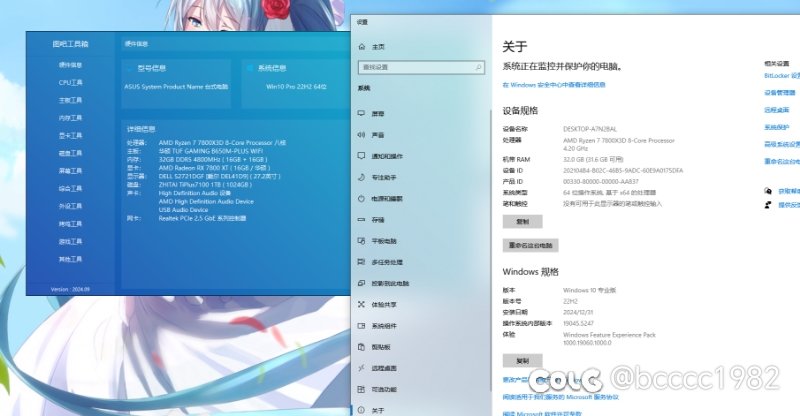
Task: Open the Notifications & actions (通知和操作) icon
Action: (x=361, y=156)
